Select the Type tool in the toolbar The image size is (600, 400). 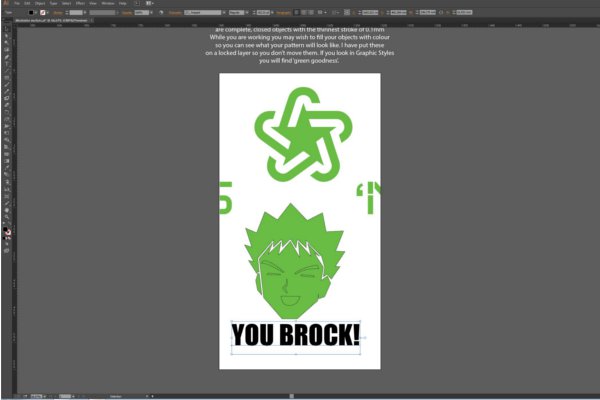click(7, 64)
